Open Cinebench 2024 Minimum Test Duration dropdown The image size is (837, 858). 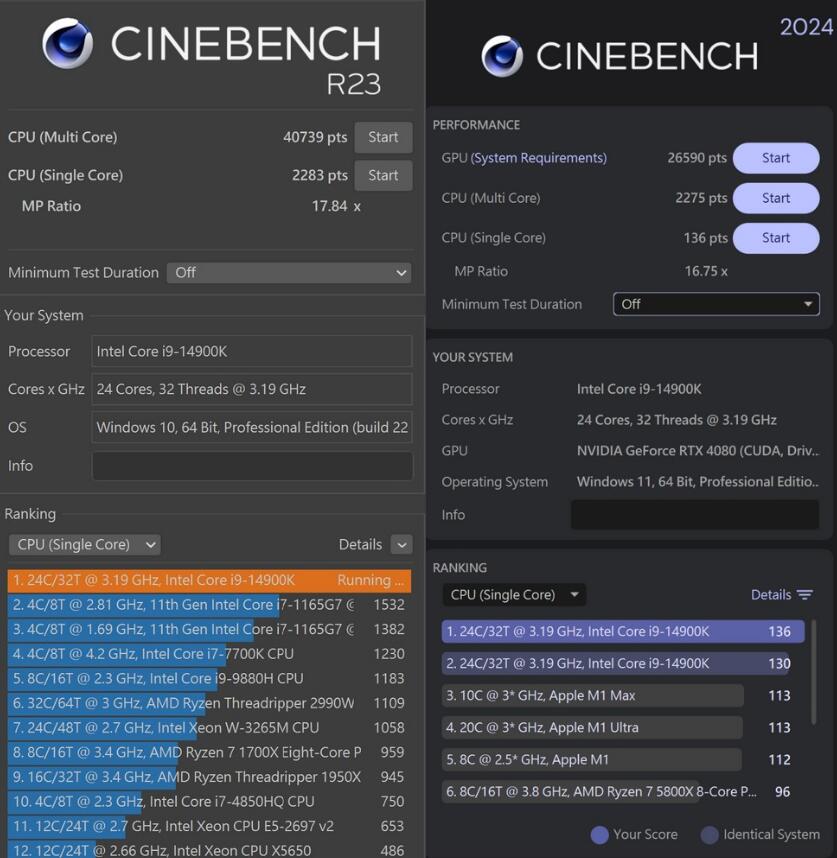point(716,304)
